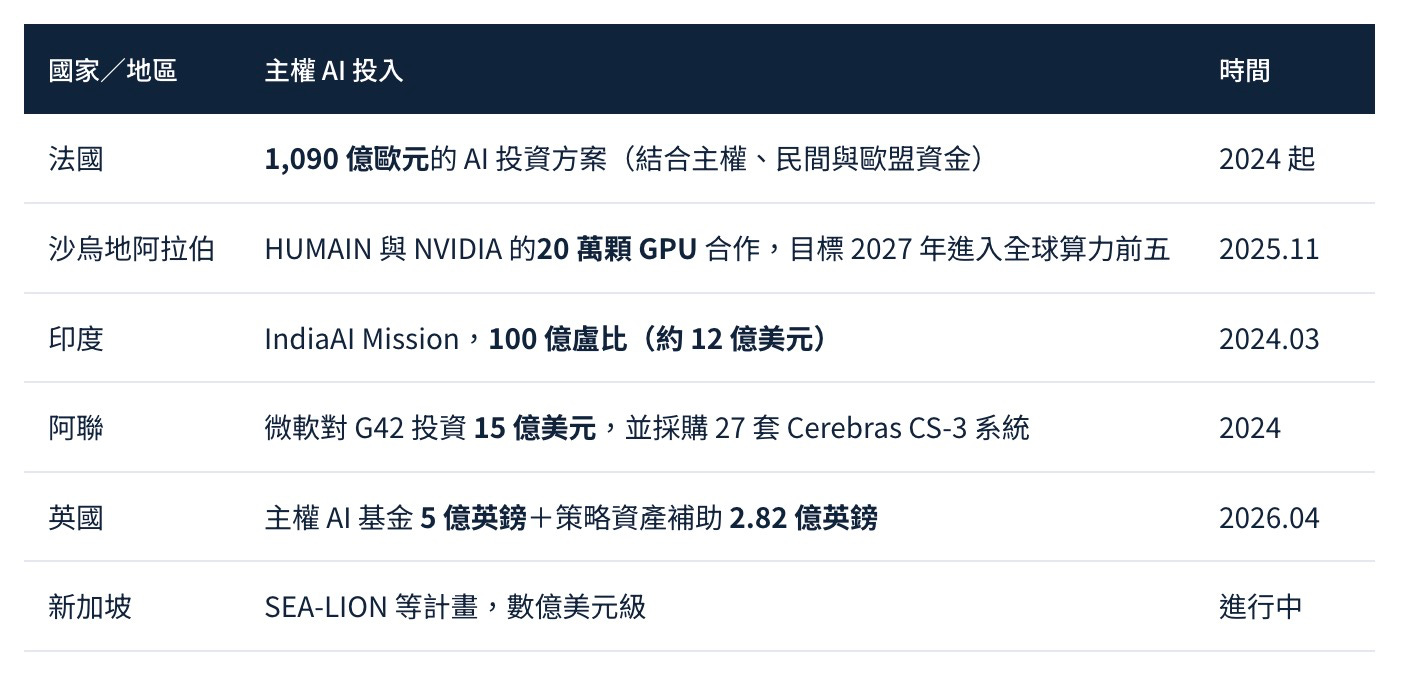Click the 2026.04 time cell
1428x684 pixels.
coord(1269,518)
